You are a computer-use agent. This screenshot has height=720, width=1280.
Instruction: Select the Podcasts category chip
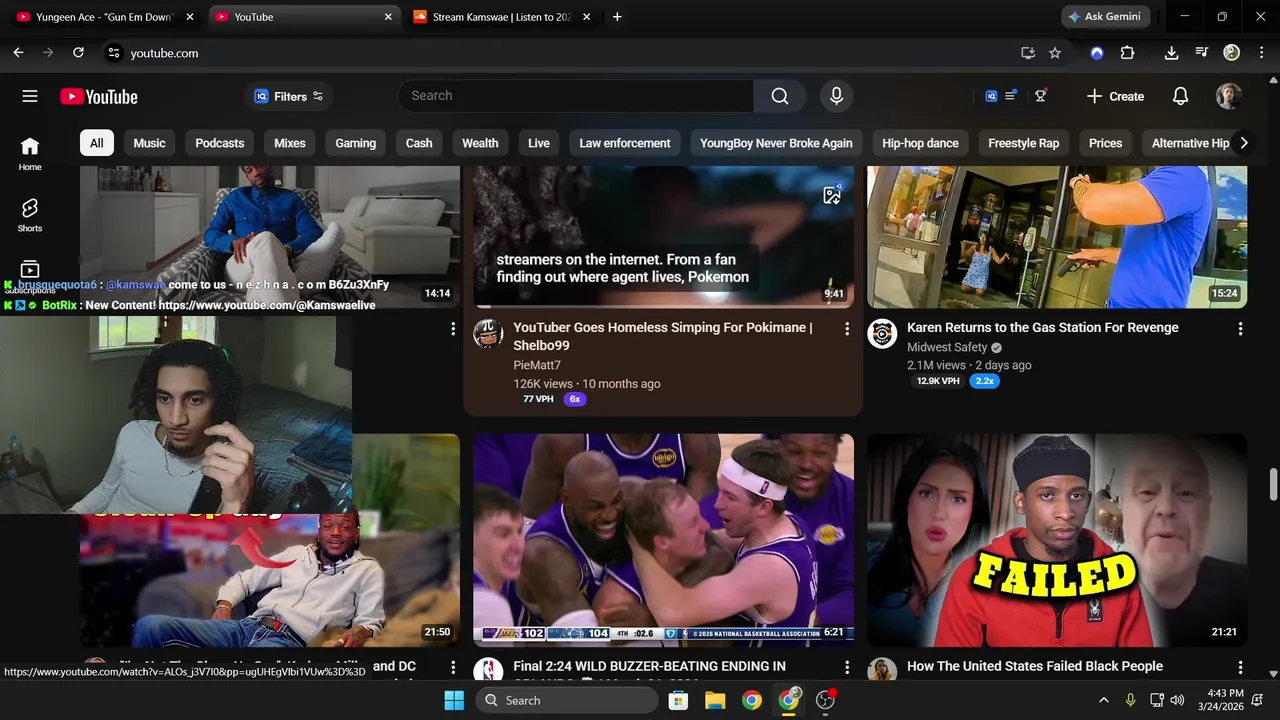pyautogui.click(x=220, y=143)
